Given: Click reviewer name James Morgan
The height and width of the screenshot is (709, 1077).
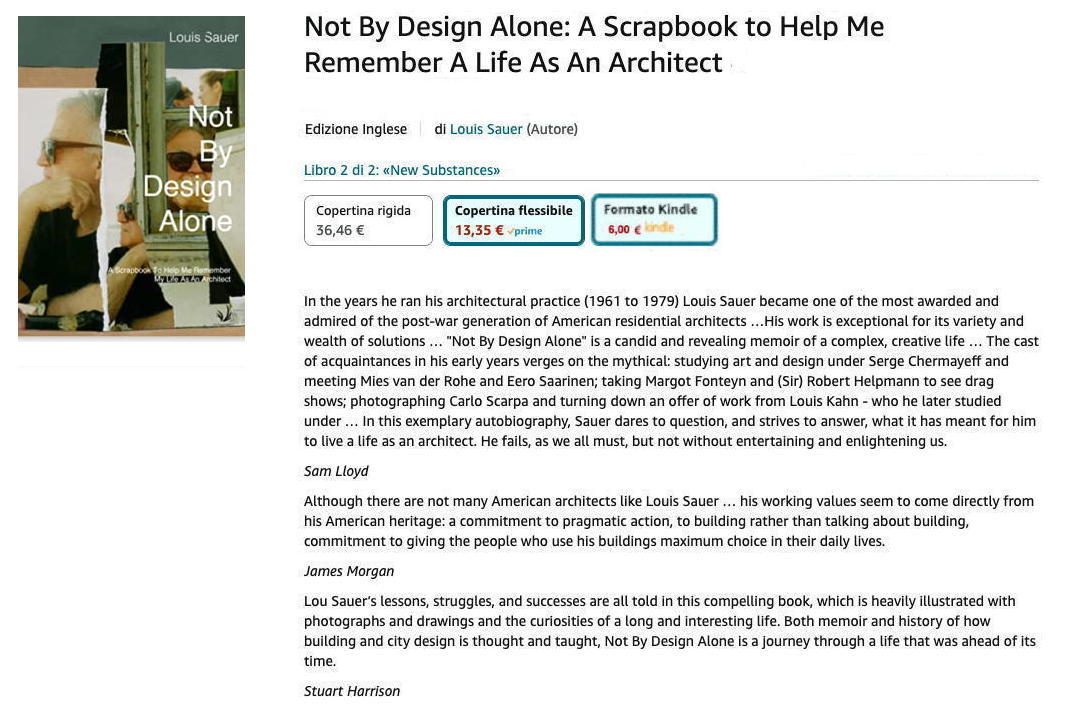Looking at the screenshot, I should pos(349,571).
